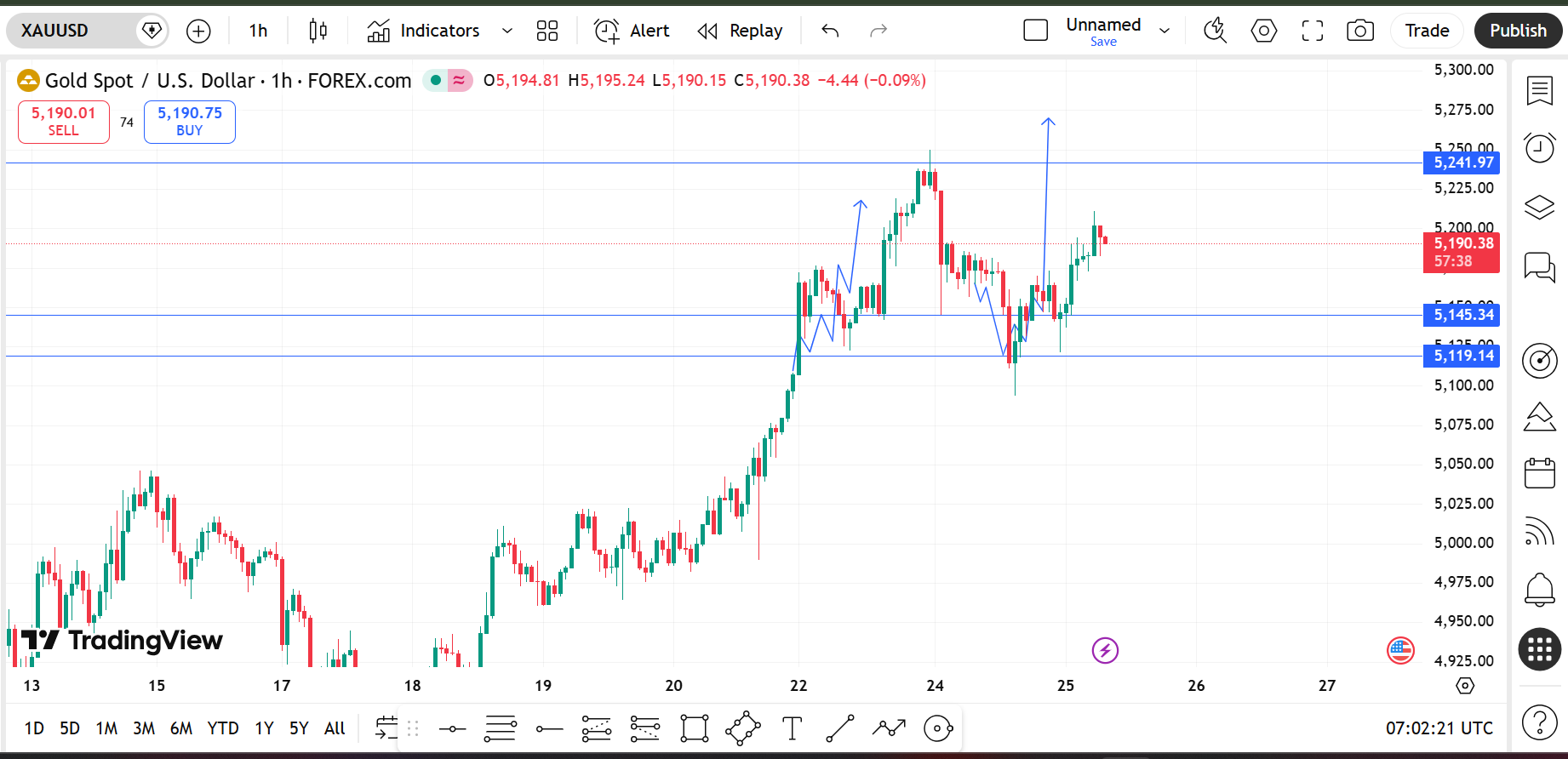This screenshot has height=759, width=1568.
Task: Click the Publish button
Action: [1518, 31]
